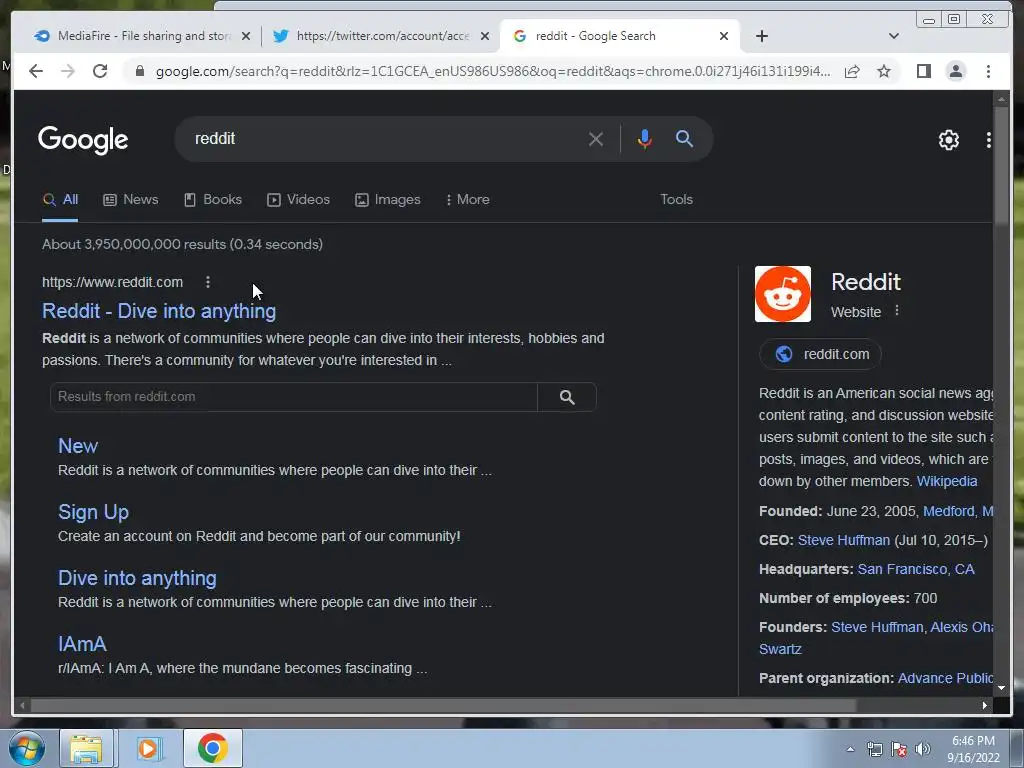This screenshot has height=768, width=1024.
Task: Go back to the previous page
Action: coord(36,71)
